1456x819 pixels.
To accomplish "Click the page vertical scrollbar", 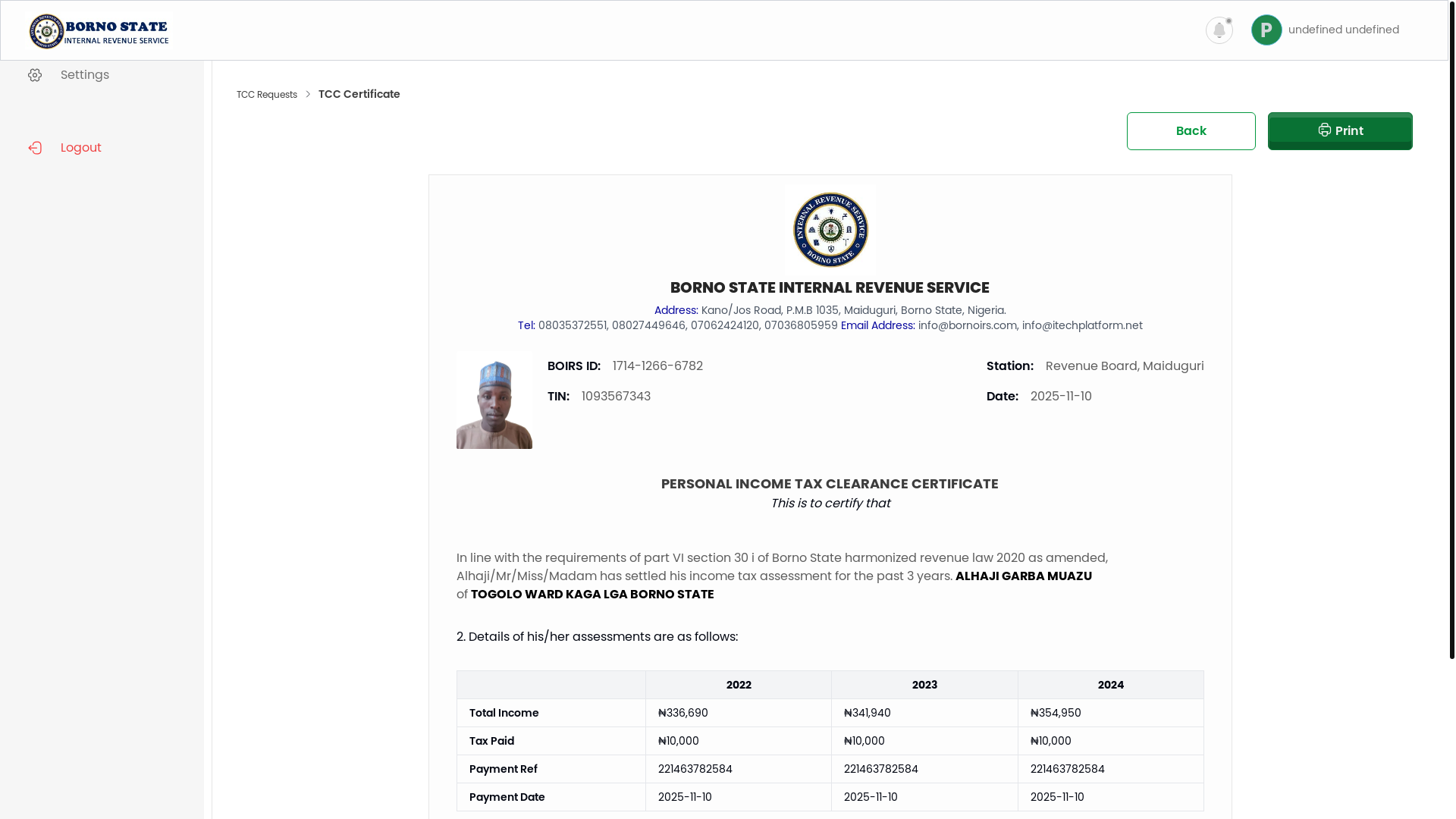I will coord(1451,330).
